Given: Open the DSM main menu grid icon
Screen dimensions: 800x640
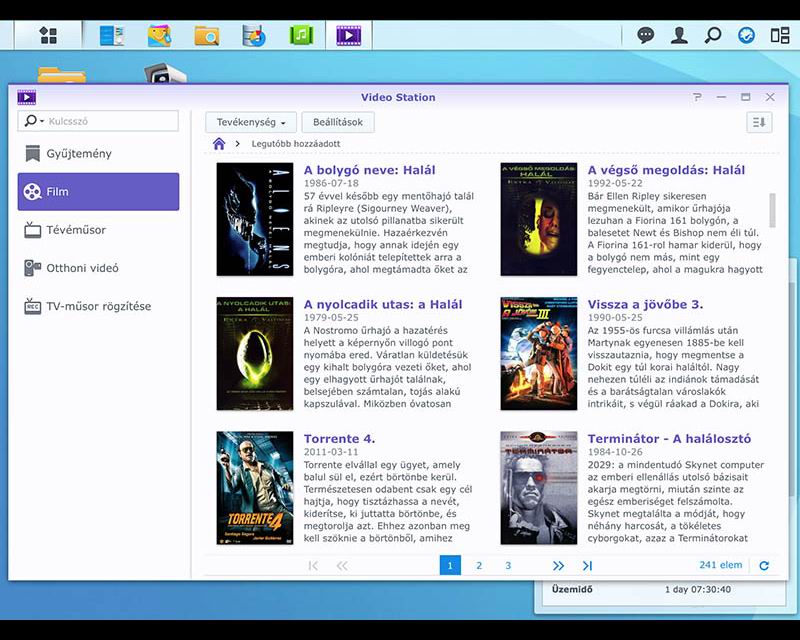Looking at the screenshot, I should coord(48,36).
